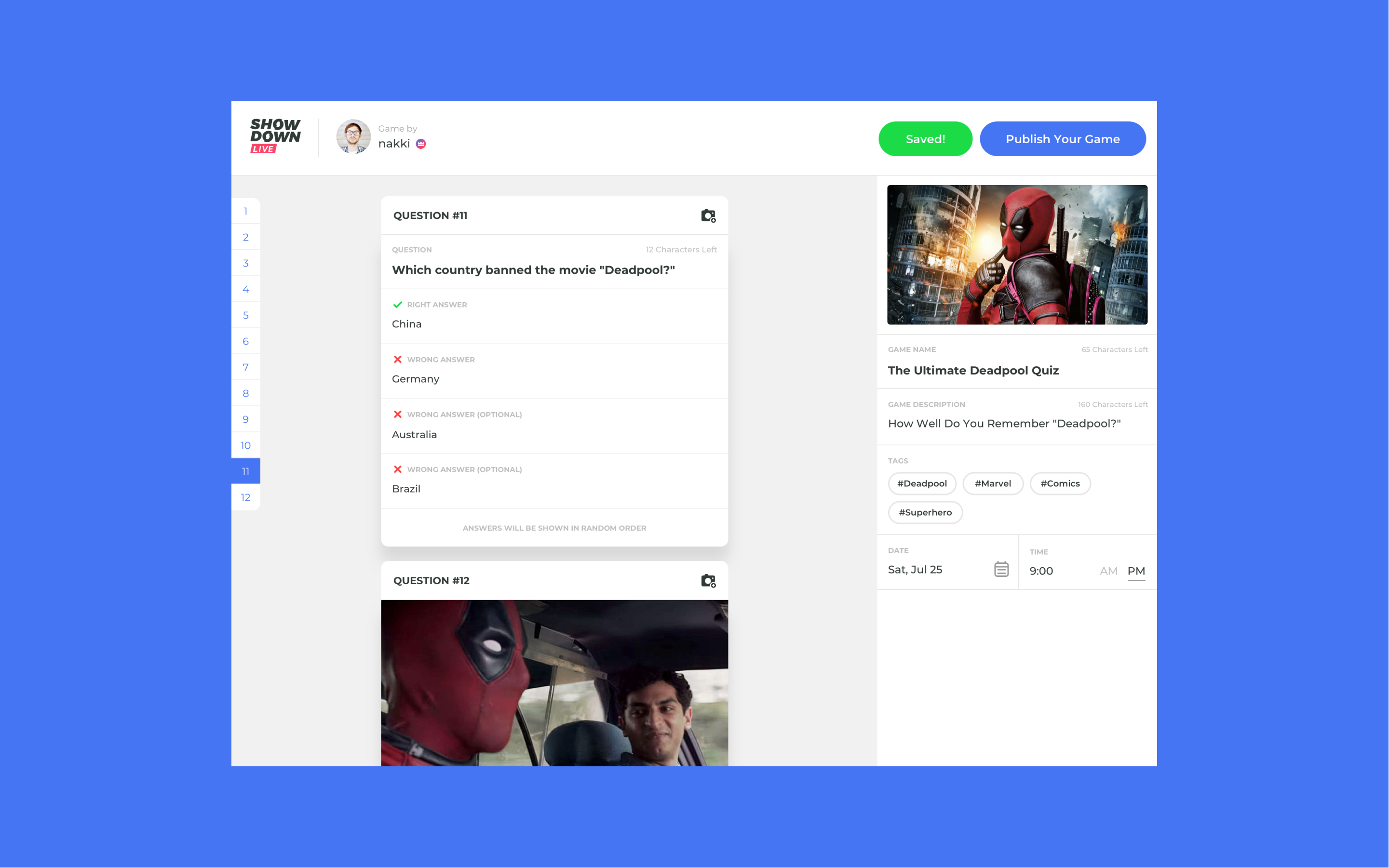Click the crown badge next to nakki
Screen dimensions: 1389x868
point(421,144)
